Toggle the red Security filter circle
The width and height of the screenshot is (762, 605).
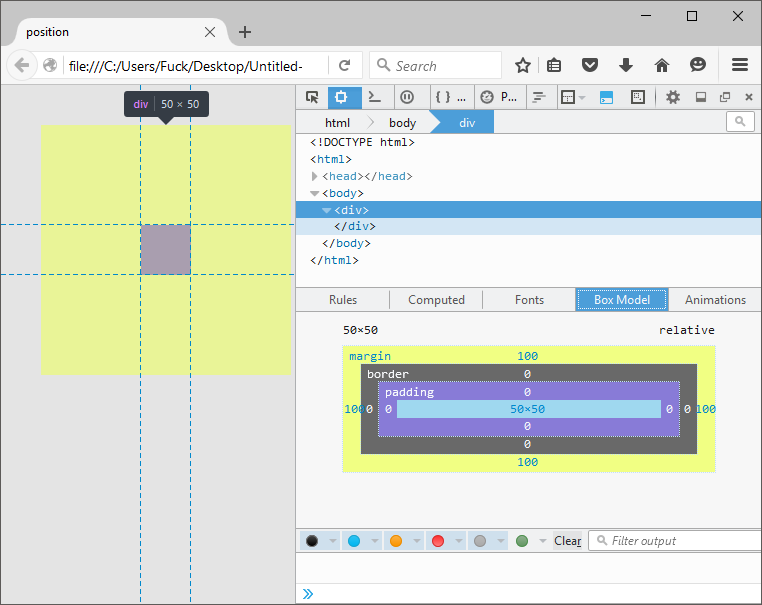(x=437, y=541)
